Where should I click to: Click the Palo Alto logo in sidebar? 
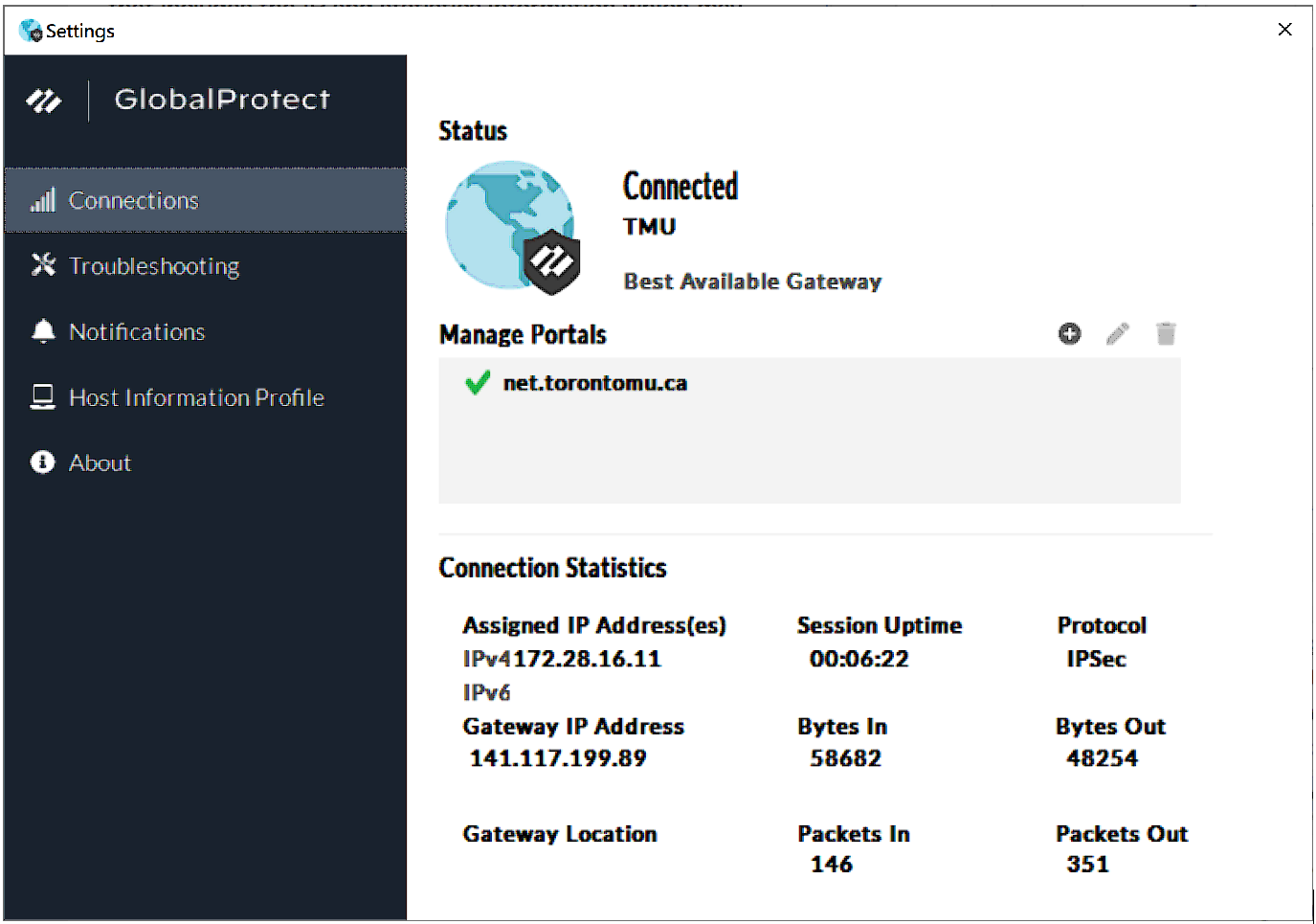(x=44, y=101)
